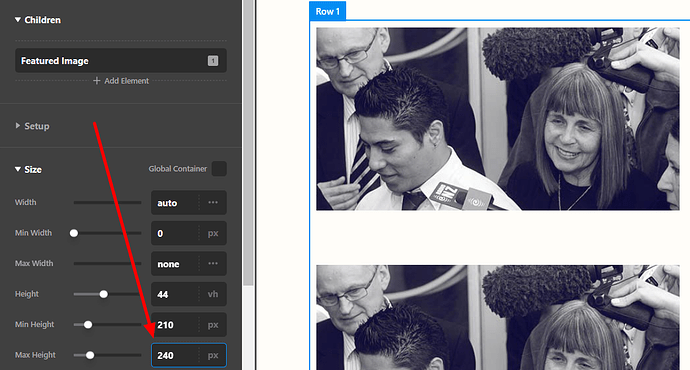
Task: Click the Width slider track
Action: point(107,203)
